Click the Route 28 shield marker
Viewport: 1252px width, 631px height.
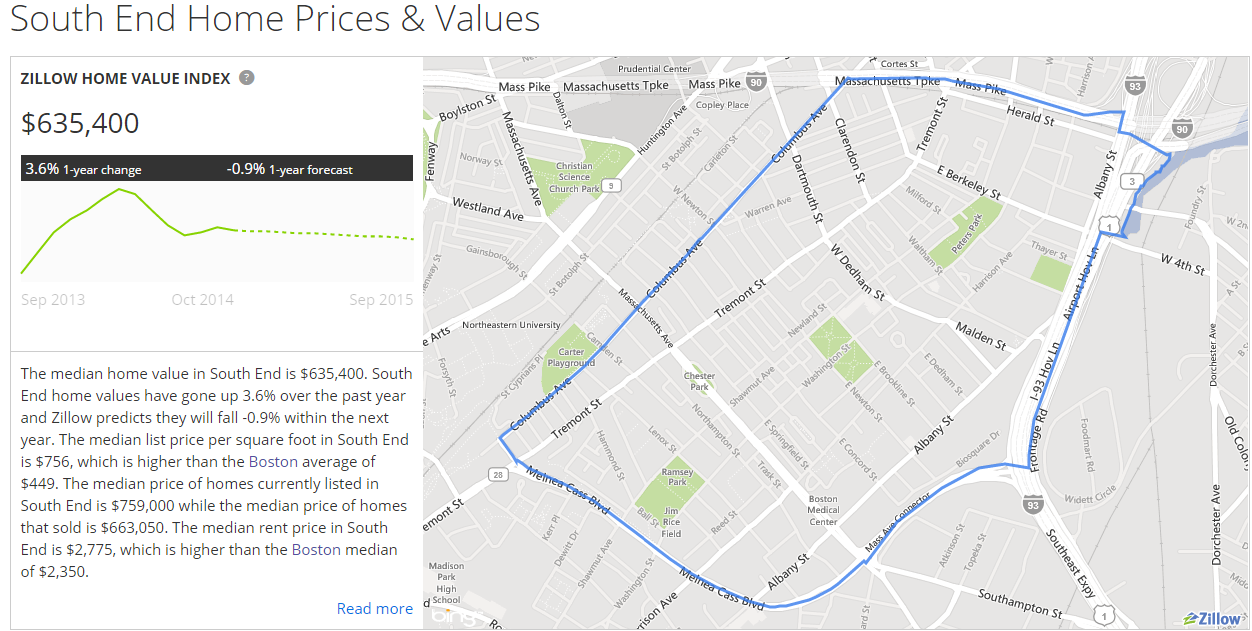497,477
